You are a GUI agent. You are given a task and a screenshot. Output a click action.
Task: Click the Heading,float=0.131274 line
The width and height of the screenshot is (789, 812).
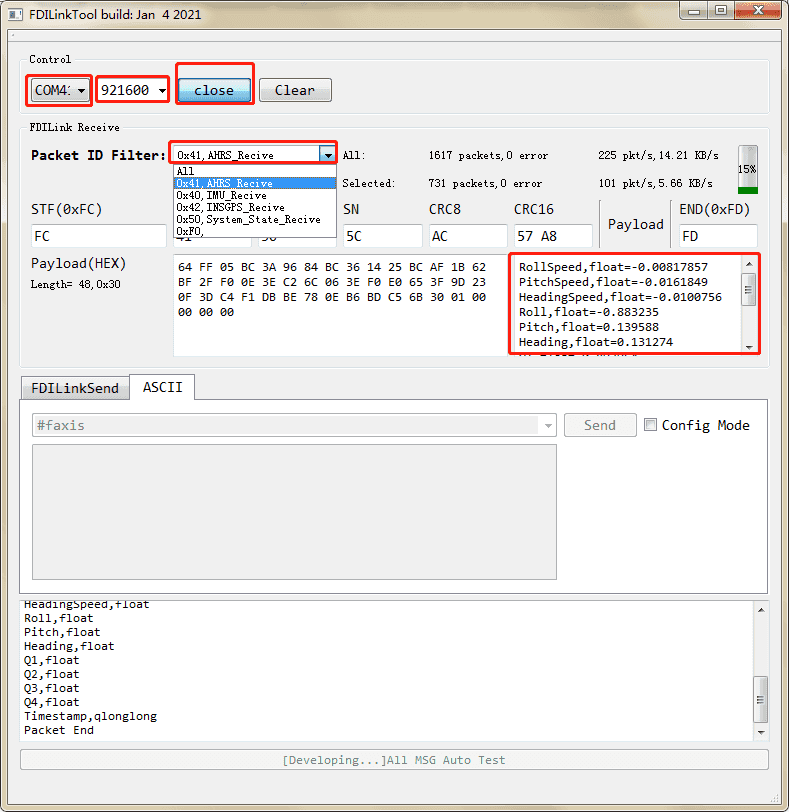(596, 342)
